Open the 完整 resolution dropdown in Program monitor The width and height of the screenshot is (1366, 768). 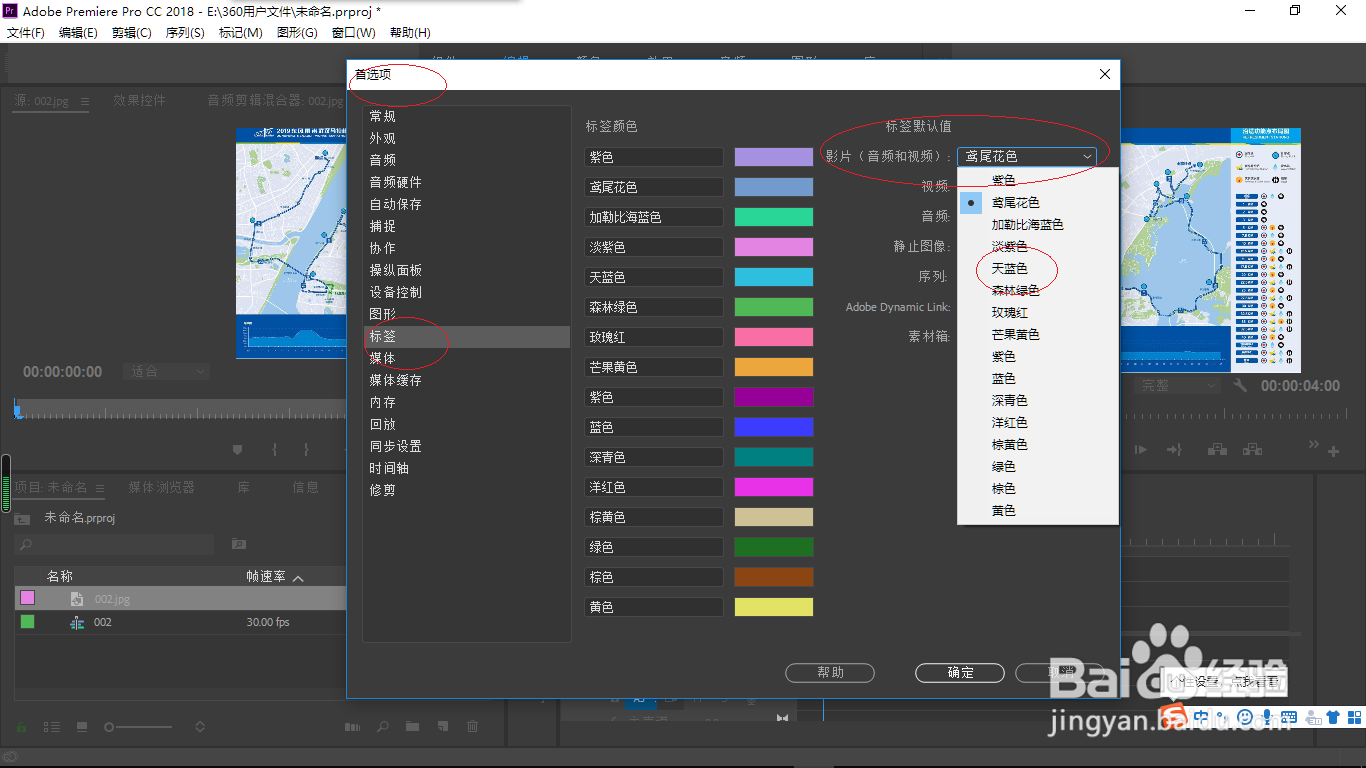[1179, 385]
